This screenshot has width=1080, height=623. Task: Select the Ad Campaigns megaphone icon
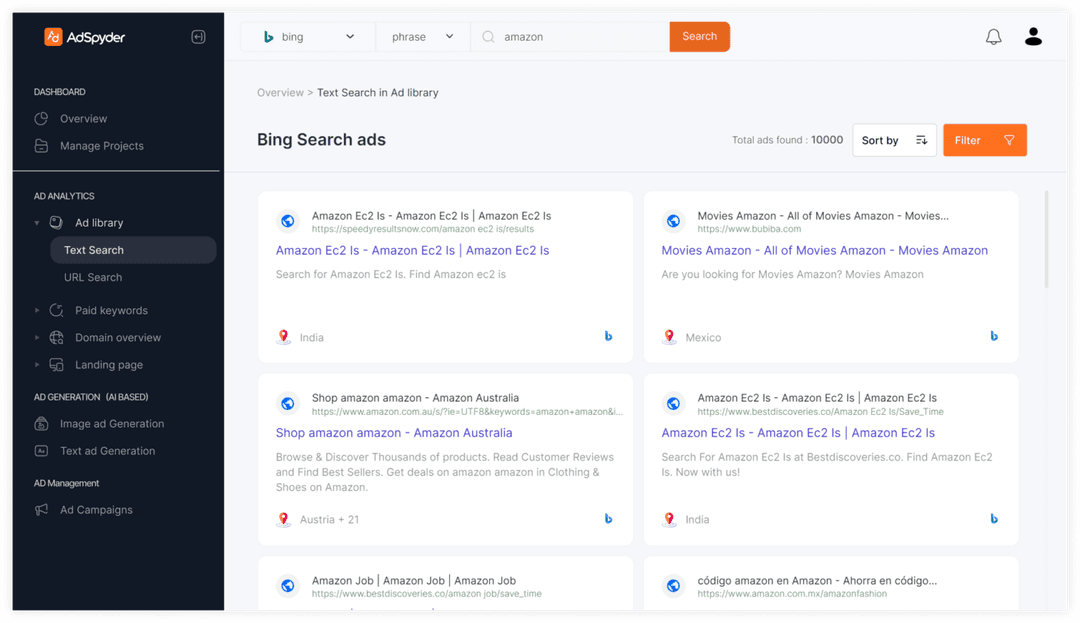(40, 510)
